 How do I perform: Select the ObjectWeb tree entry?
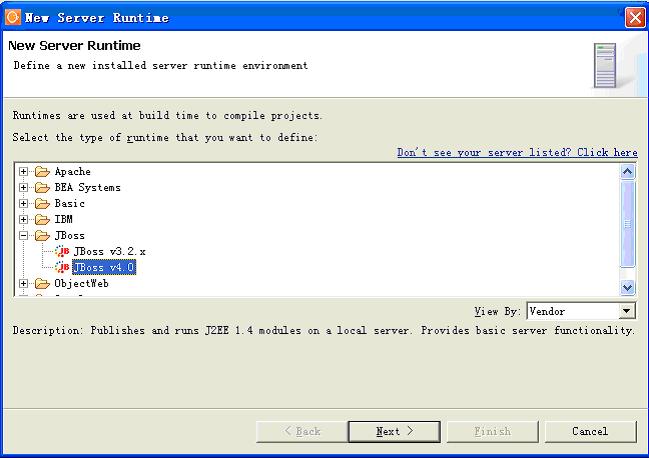point(82,283)
